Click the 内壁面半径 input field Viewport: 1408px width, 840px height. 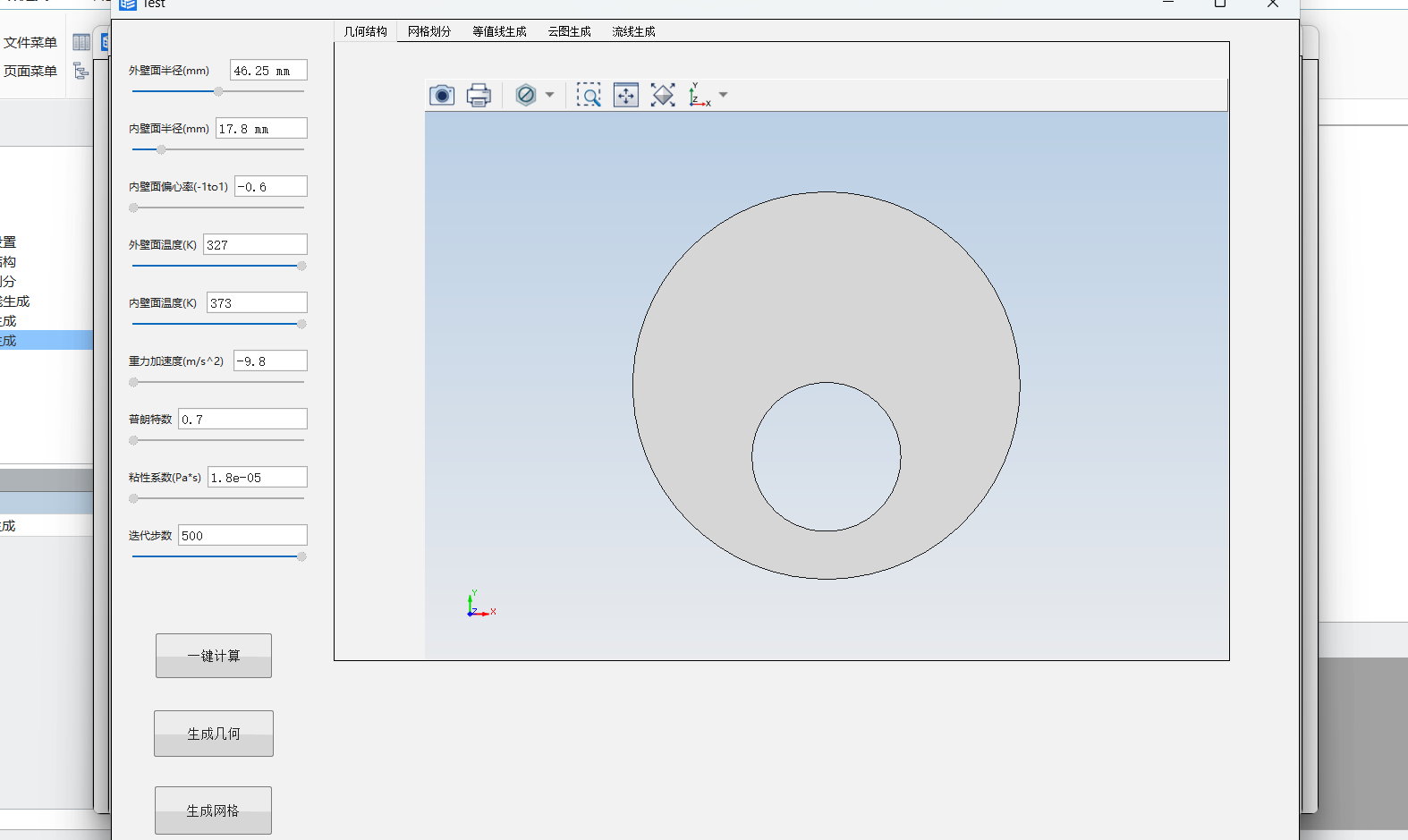click(261, 129)
